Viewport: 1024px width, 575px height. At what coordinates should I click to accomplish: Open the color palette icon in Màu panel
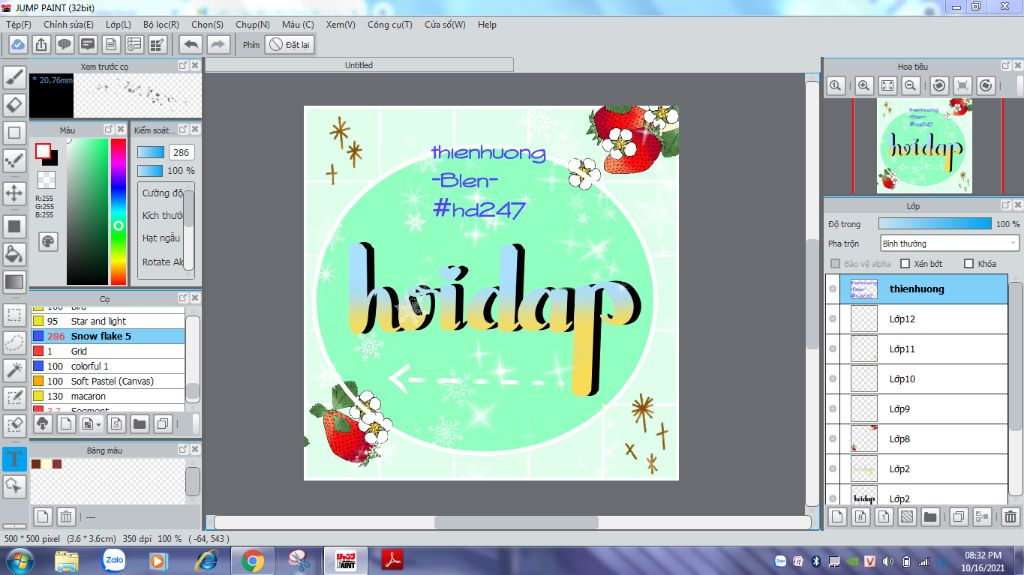48,242
